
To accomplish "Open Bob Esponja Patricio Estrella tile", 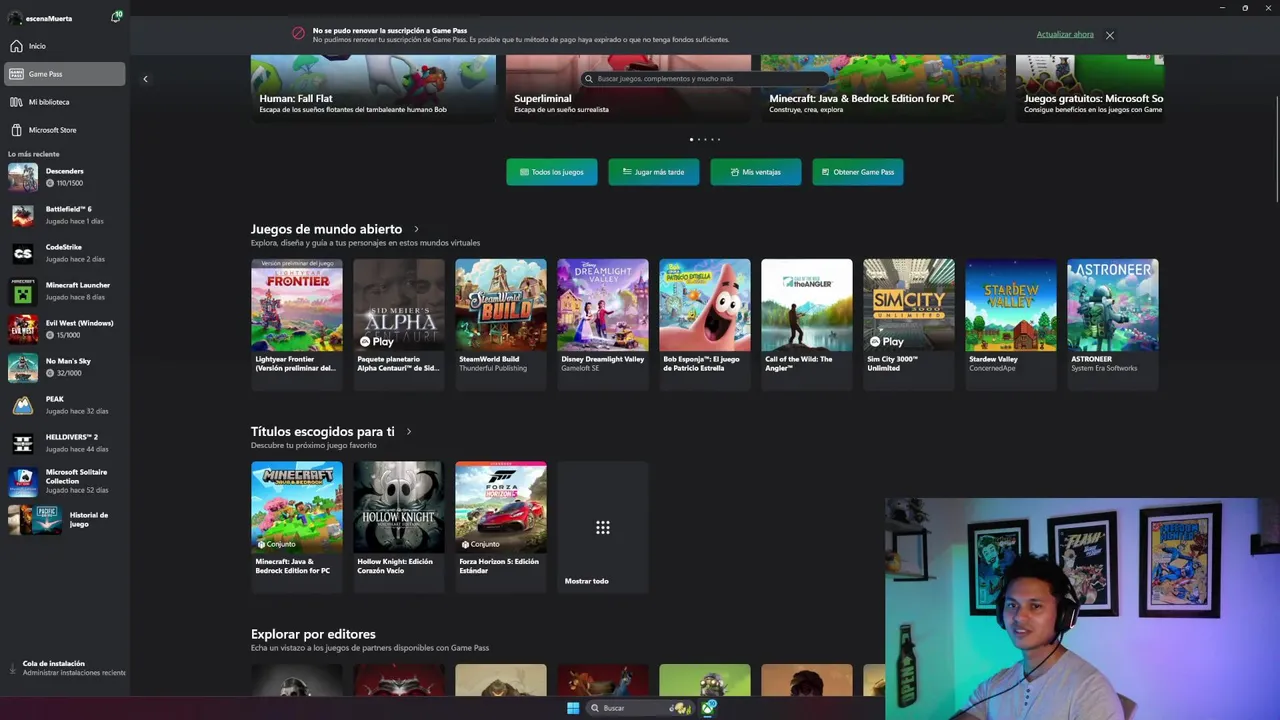I will click(x=705, y=324).
